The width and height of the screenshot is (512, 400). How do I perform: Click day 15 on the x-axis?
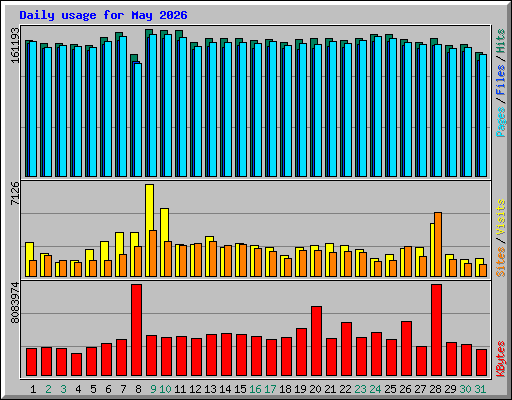[240, 389]
